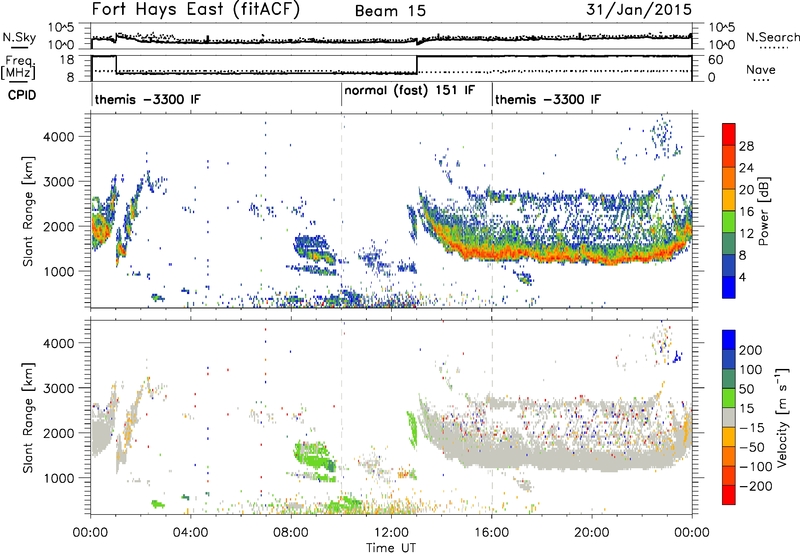Click the '12:00' time tick label

point(391,533)
